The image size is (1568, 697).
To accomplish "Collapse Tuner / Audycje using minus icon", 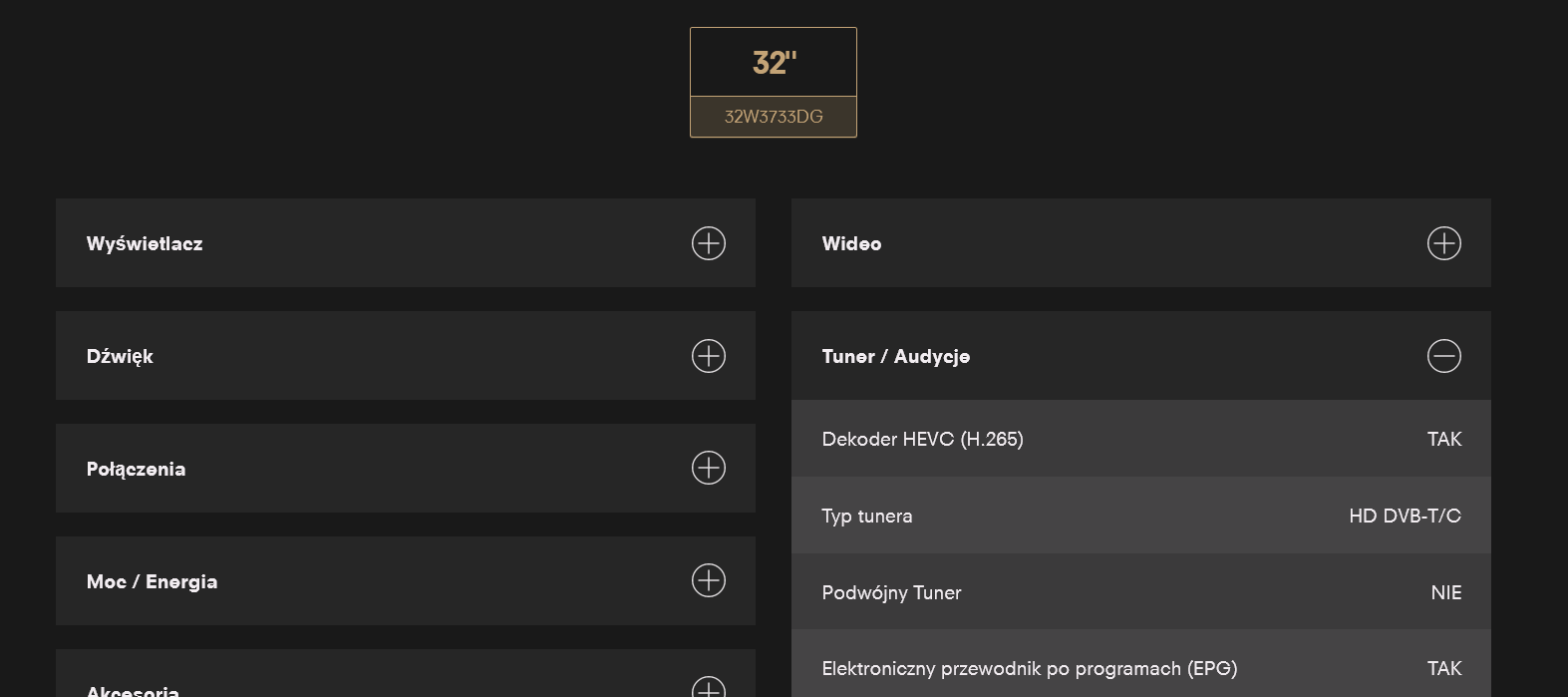I will (1444, 356).
